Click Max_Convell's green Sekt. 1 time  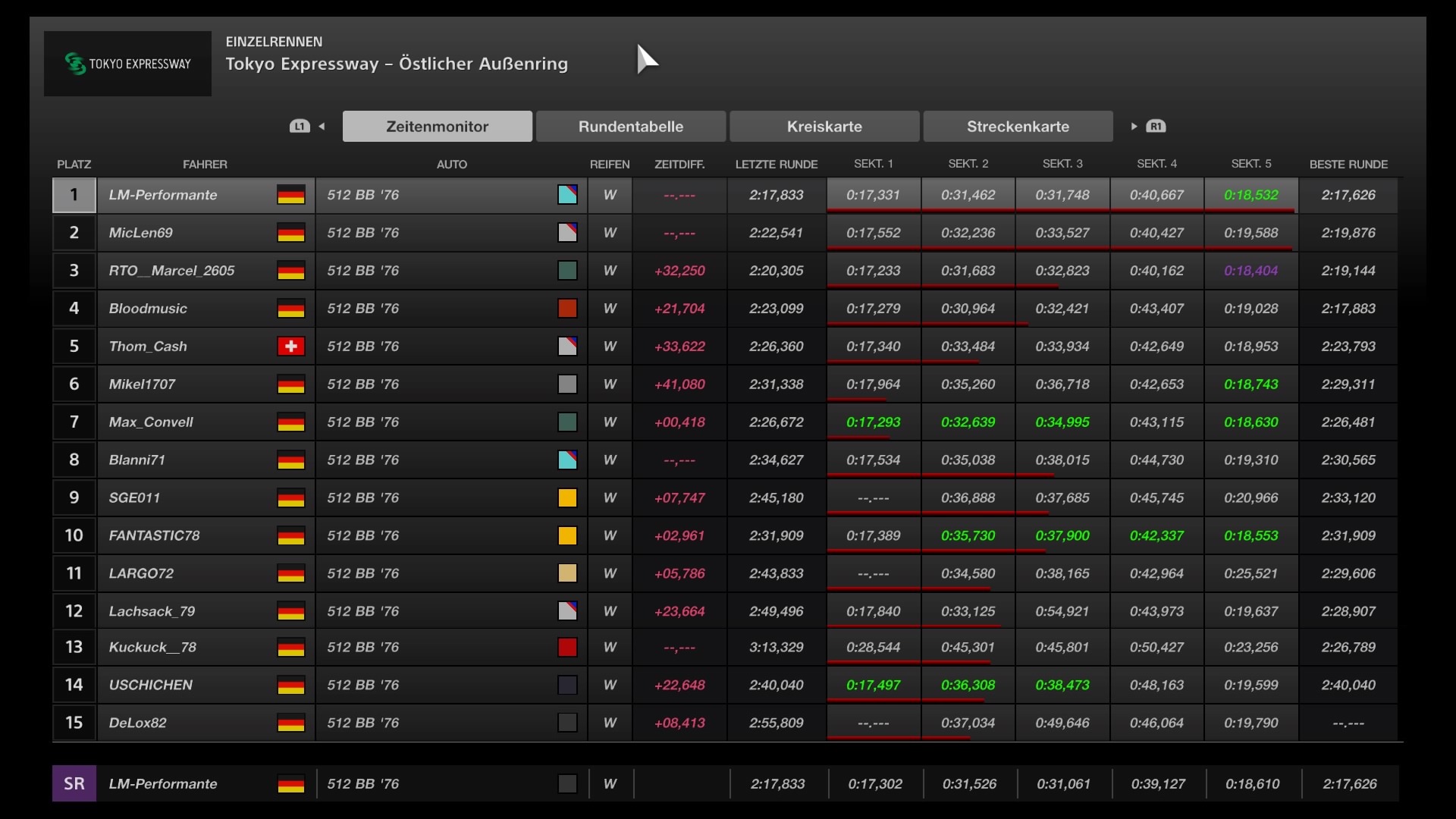(874, 422)
